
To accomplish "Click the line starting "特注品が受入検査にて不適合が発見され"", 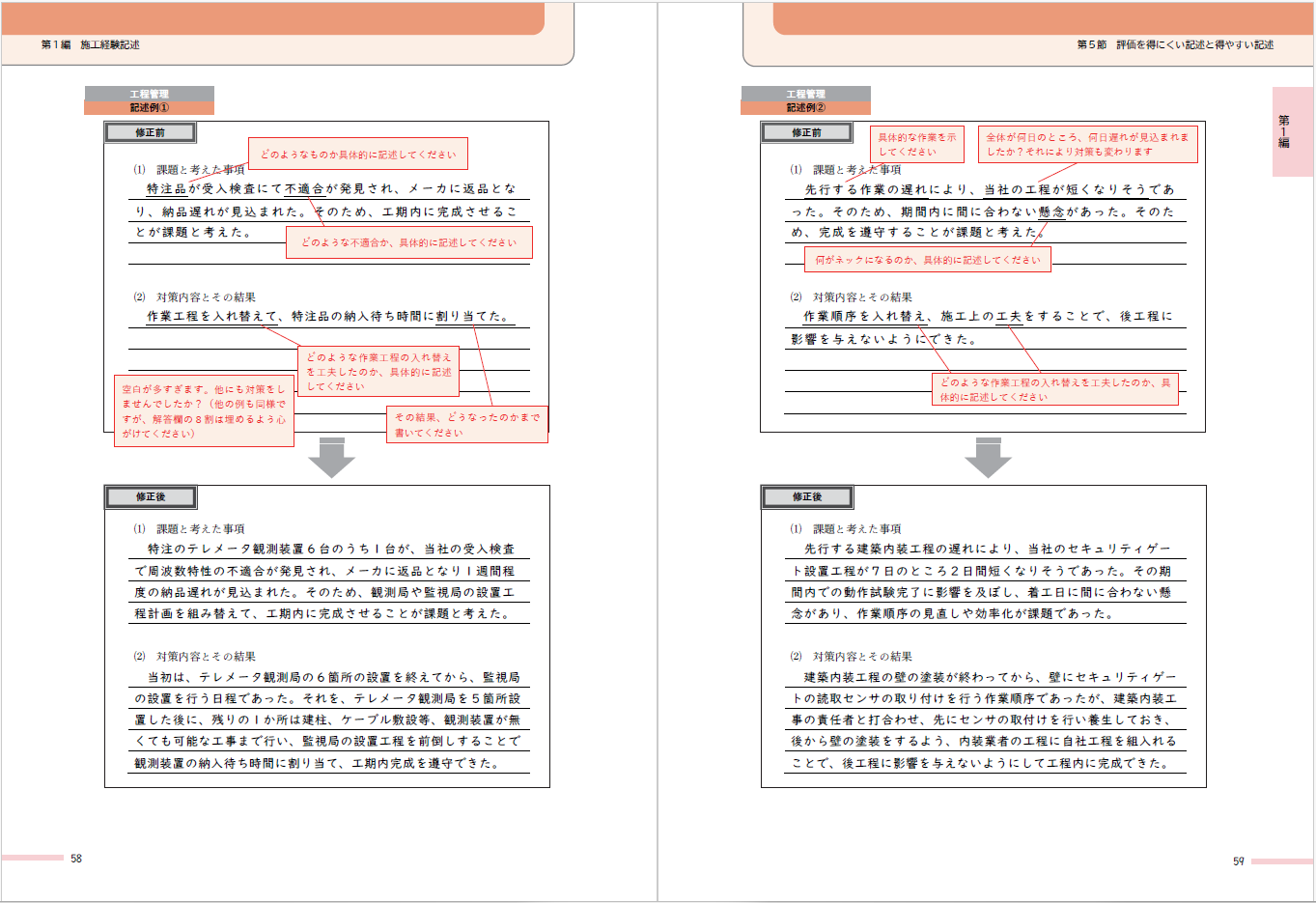I will point(331,189).
